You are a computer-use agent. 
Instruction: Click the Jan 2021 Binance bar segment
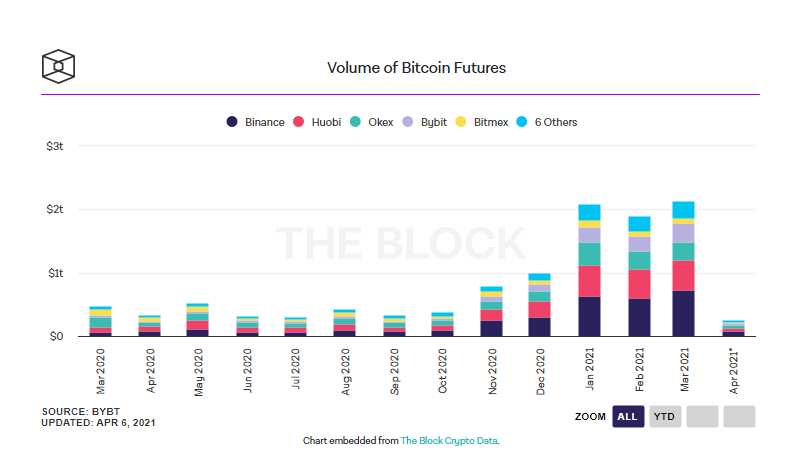tap(589, 316)
